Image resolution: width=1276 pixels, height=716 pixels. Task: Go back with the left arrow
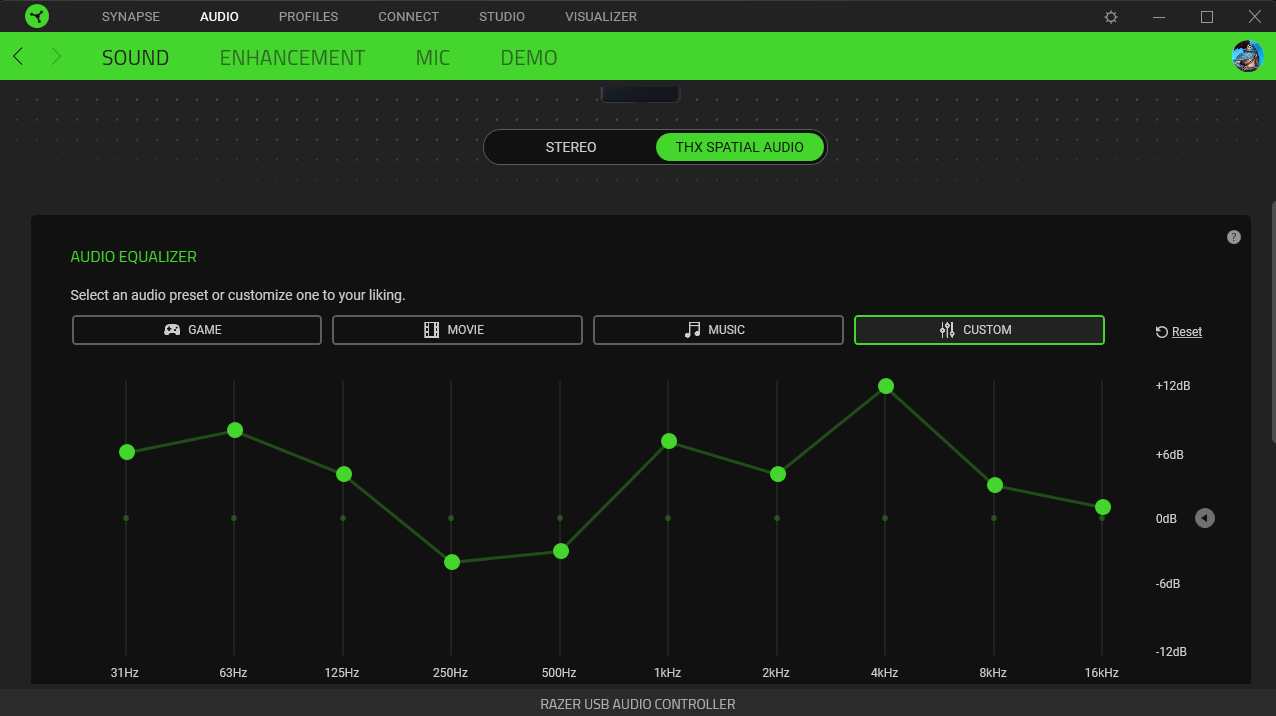click(18, 57)
